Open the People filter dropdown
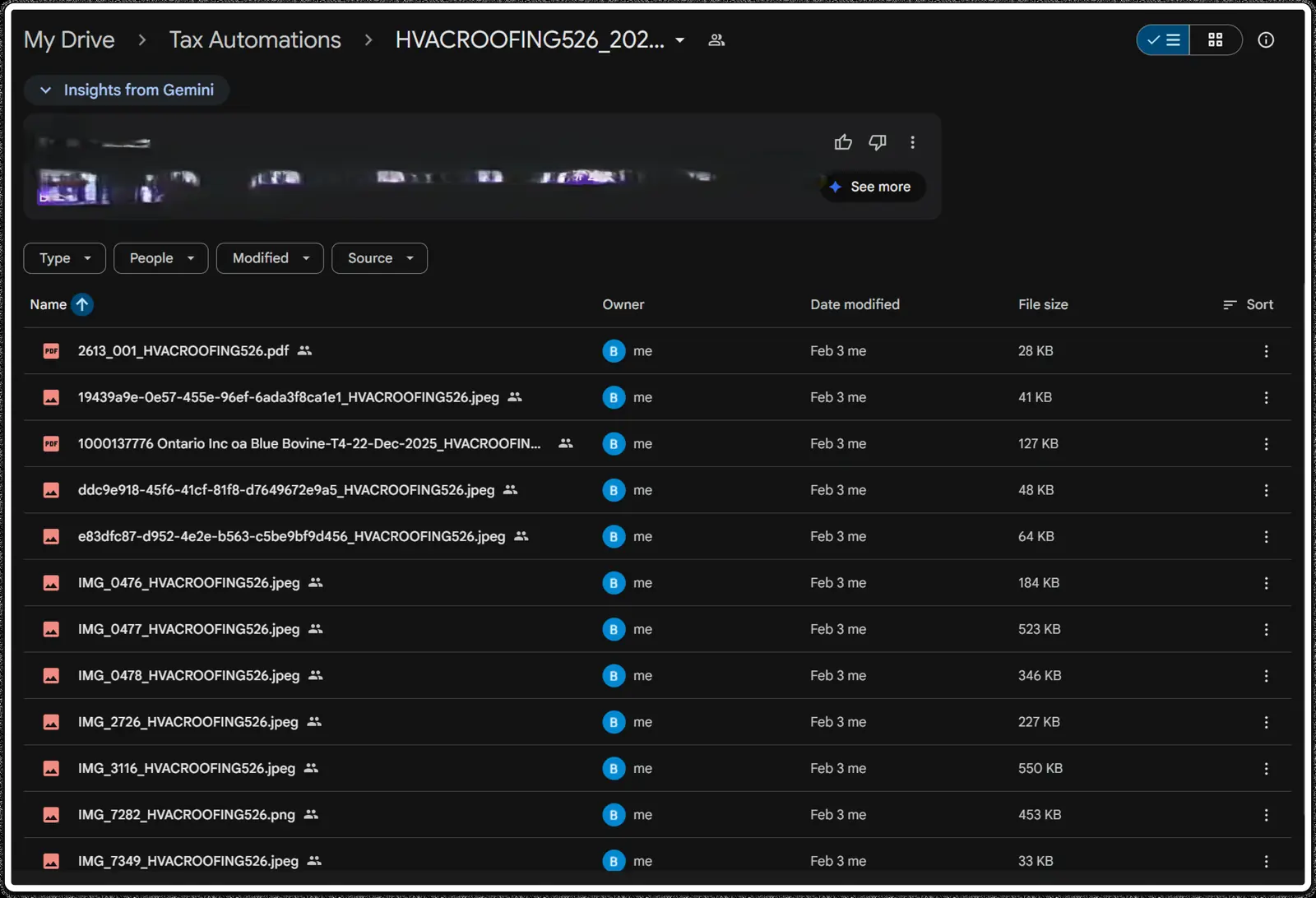This screenshot has width=1316, height=898. click(160, 258)
